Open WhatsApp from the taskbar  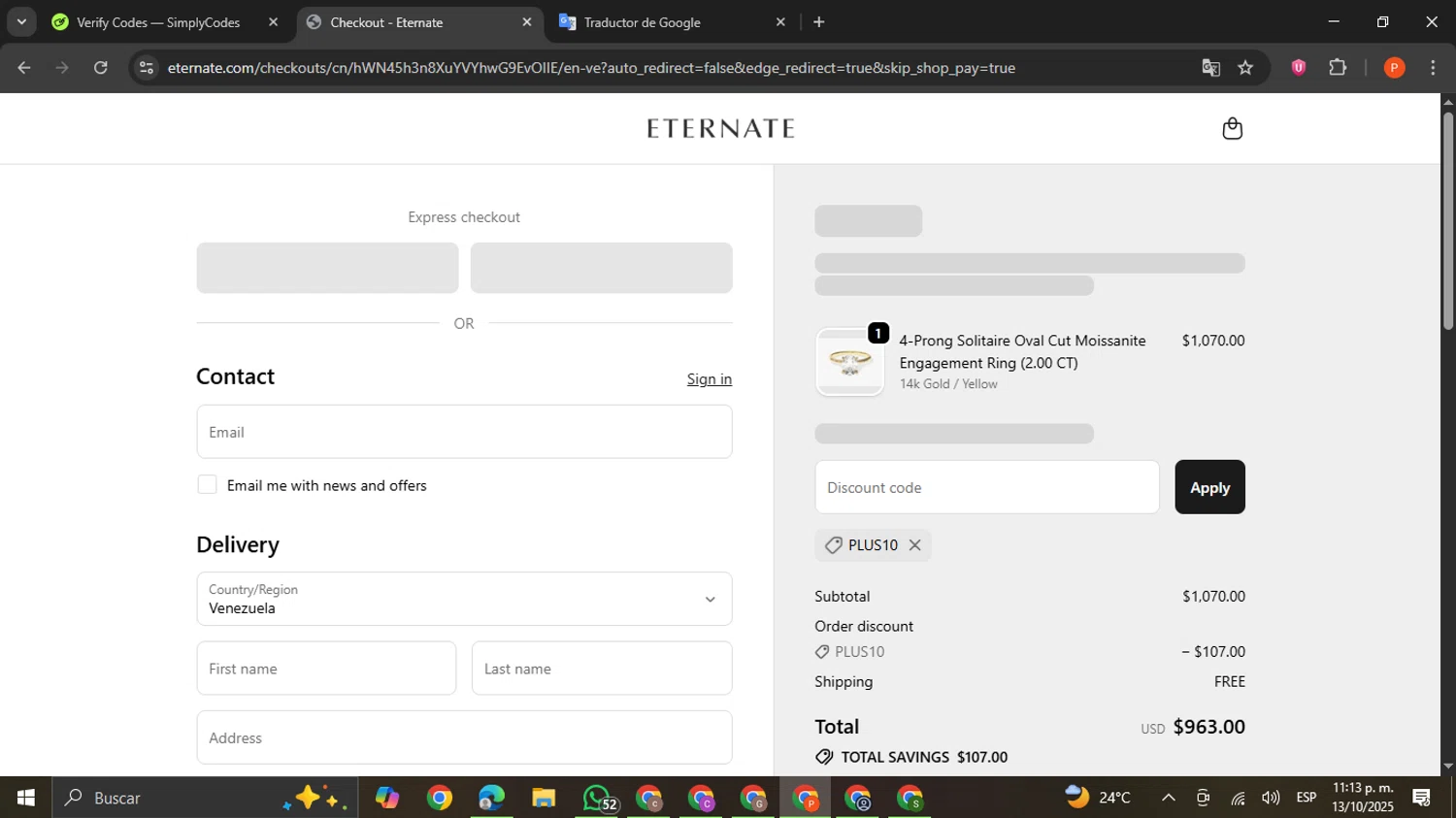click(597, 798)
